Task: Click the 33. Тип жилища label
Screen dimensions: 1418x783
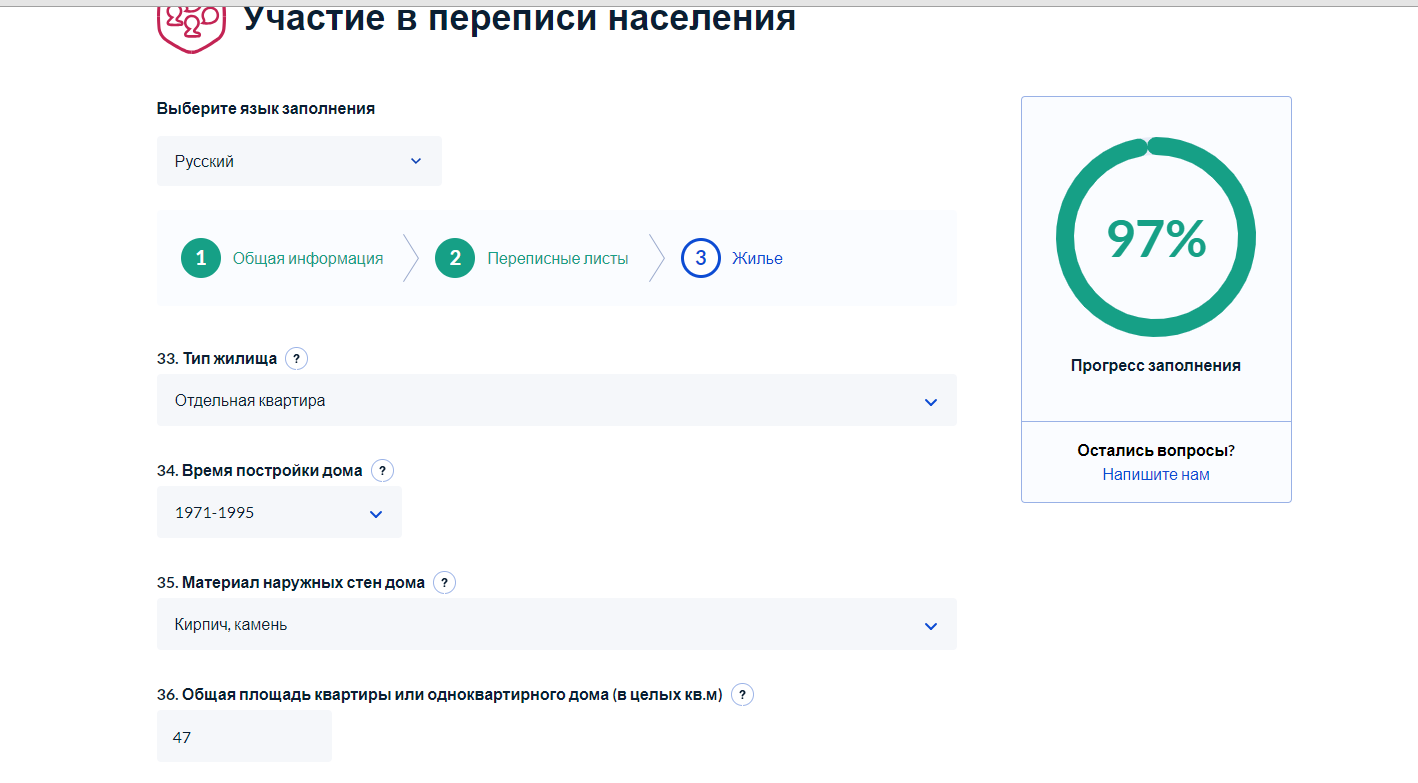Action: 217,358
